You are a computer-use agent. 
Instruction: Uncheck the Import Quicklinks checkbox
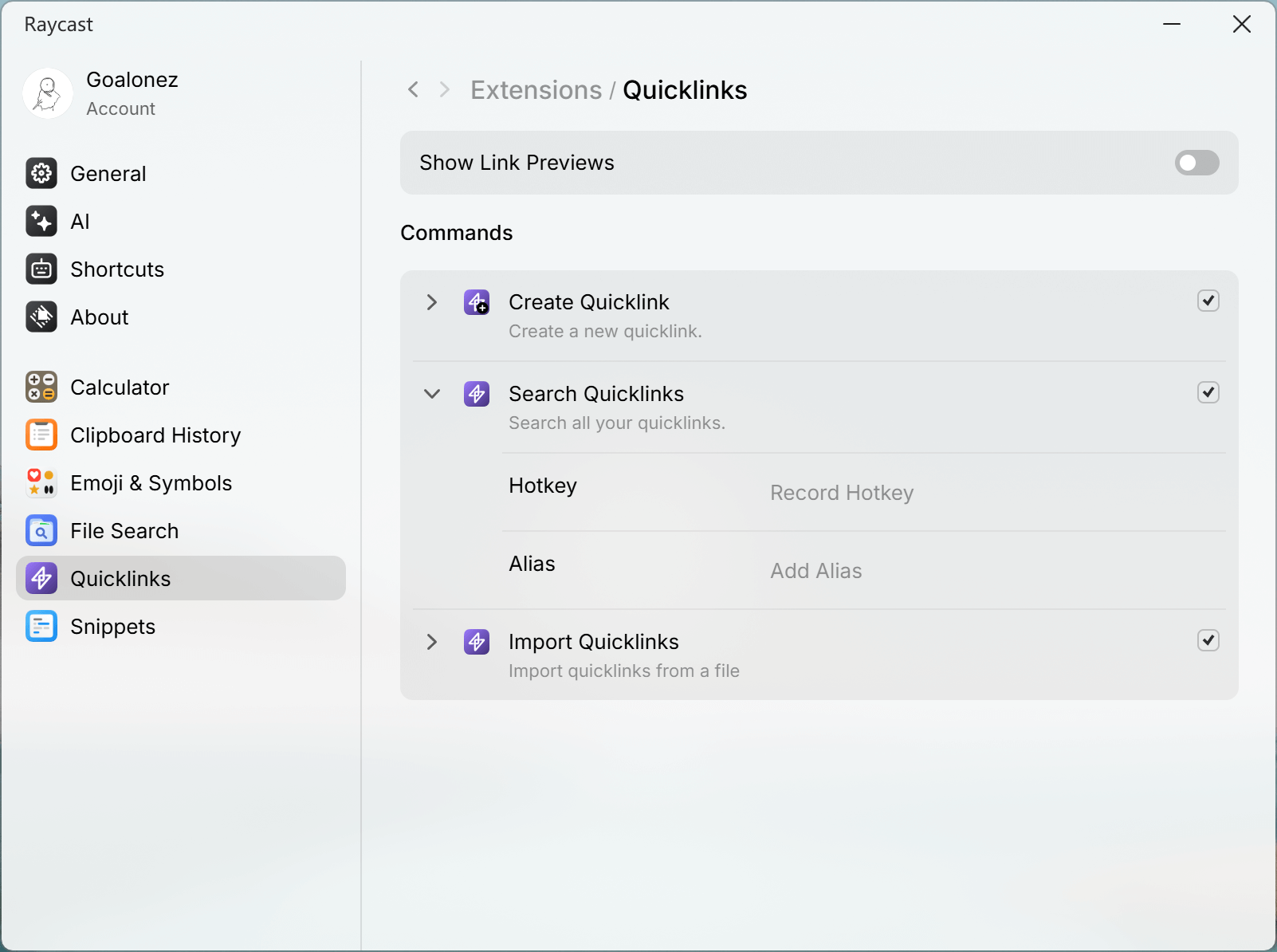(x=1208, y=640)
